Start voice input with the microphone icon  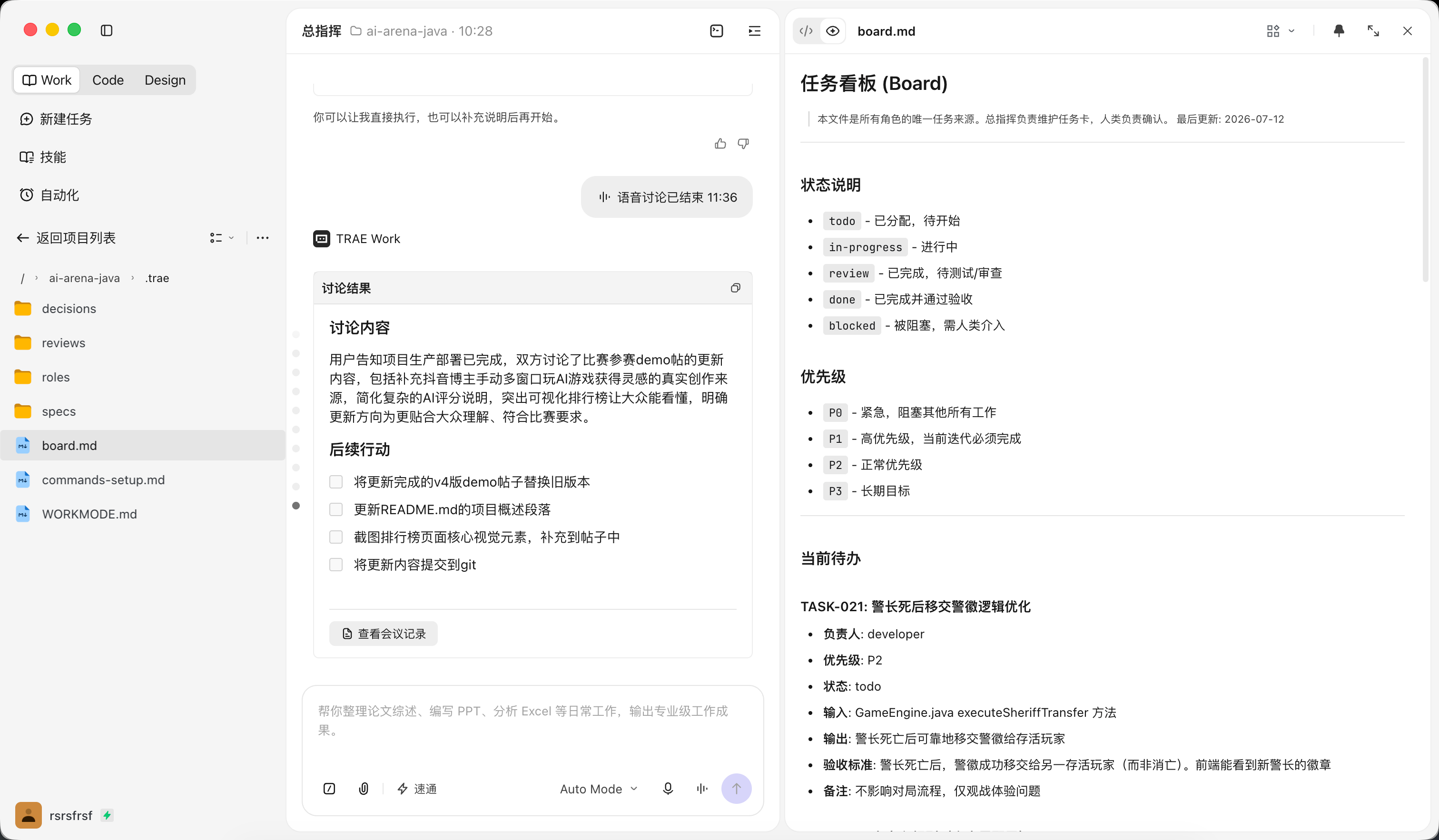668,789
